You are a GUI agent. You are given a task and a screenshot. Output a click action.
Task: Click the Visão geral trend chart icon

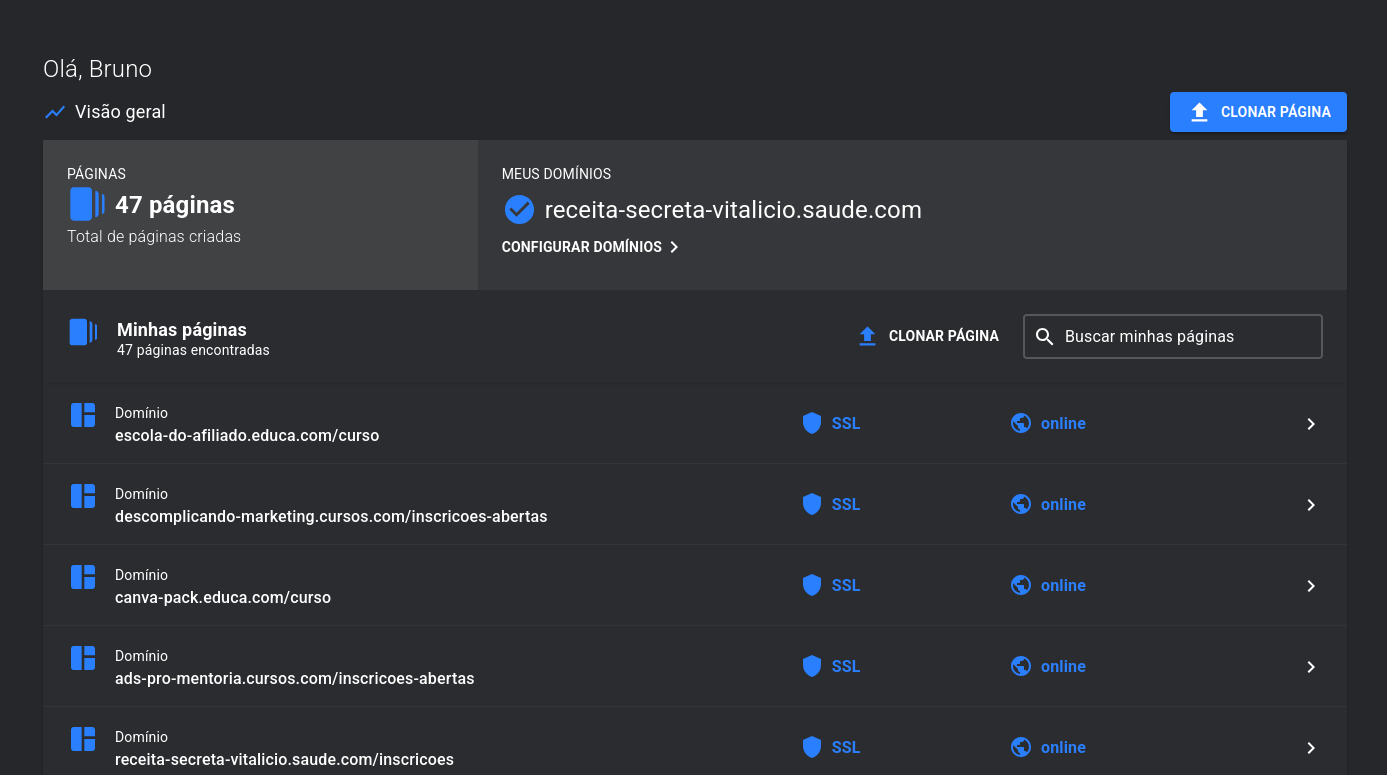[x=55, y=112]
